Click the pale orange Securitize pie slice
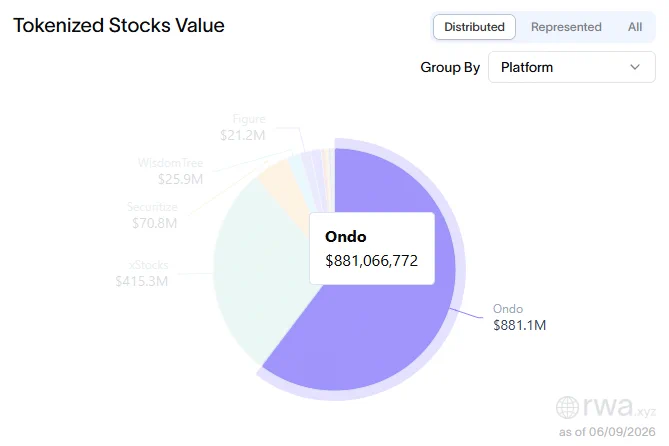Image resolution: width=669 pixels, height=446 pixels. point(286,188)
